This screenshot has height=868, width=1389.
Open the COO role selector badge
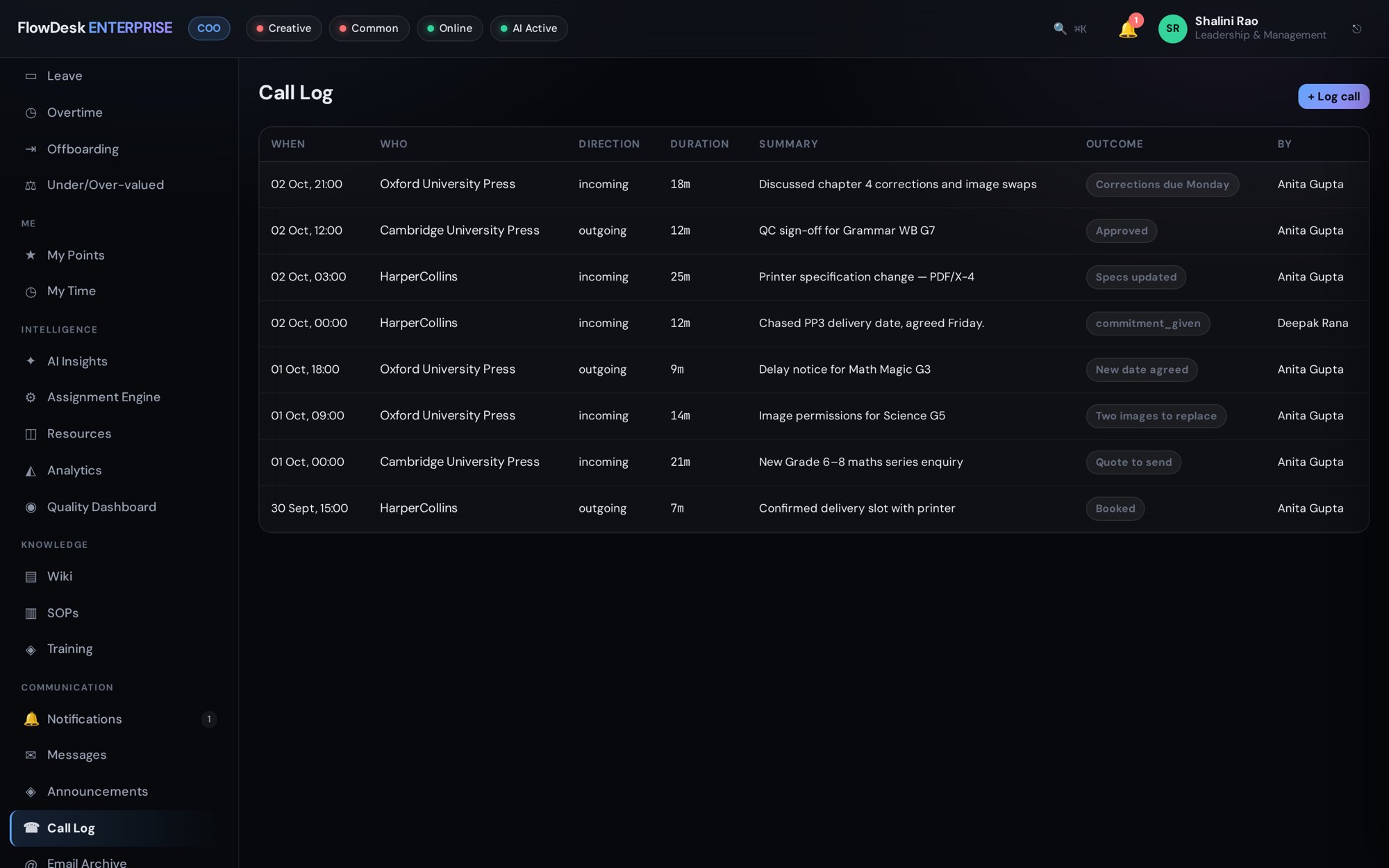(x=209, y=28)
